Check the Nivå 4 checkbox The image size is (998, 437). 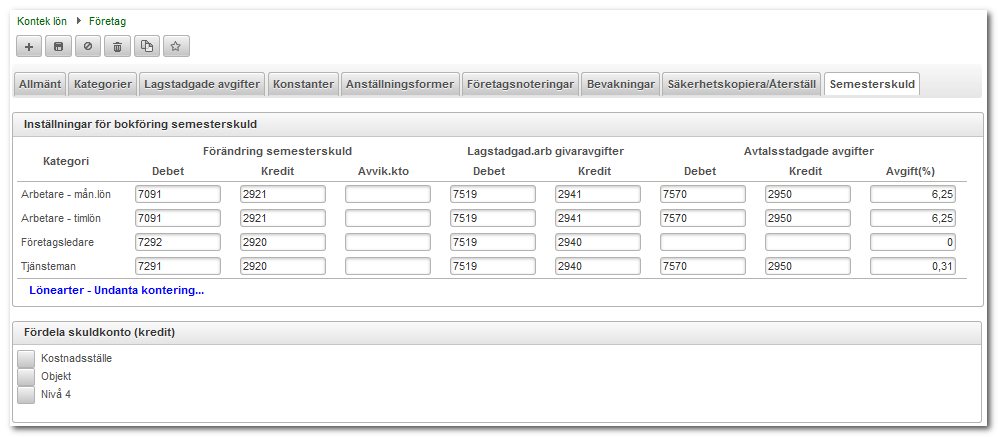[x=26, y=395]
